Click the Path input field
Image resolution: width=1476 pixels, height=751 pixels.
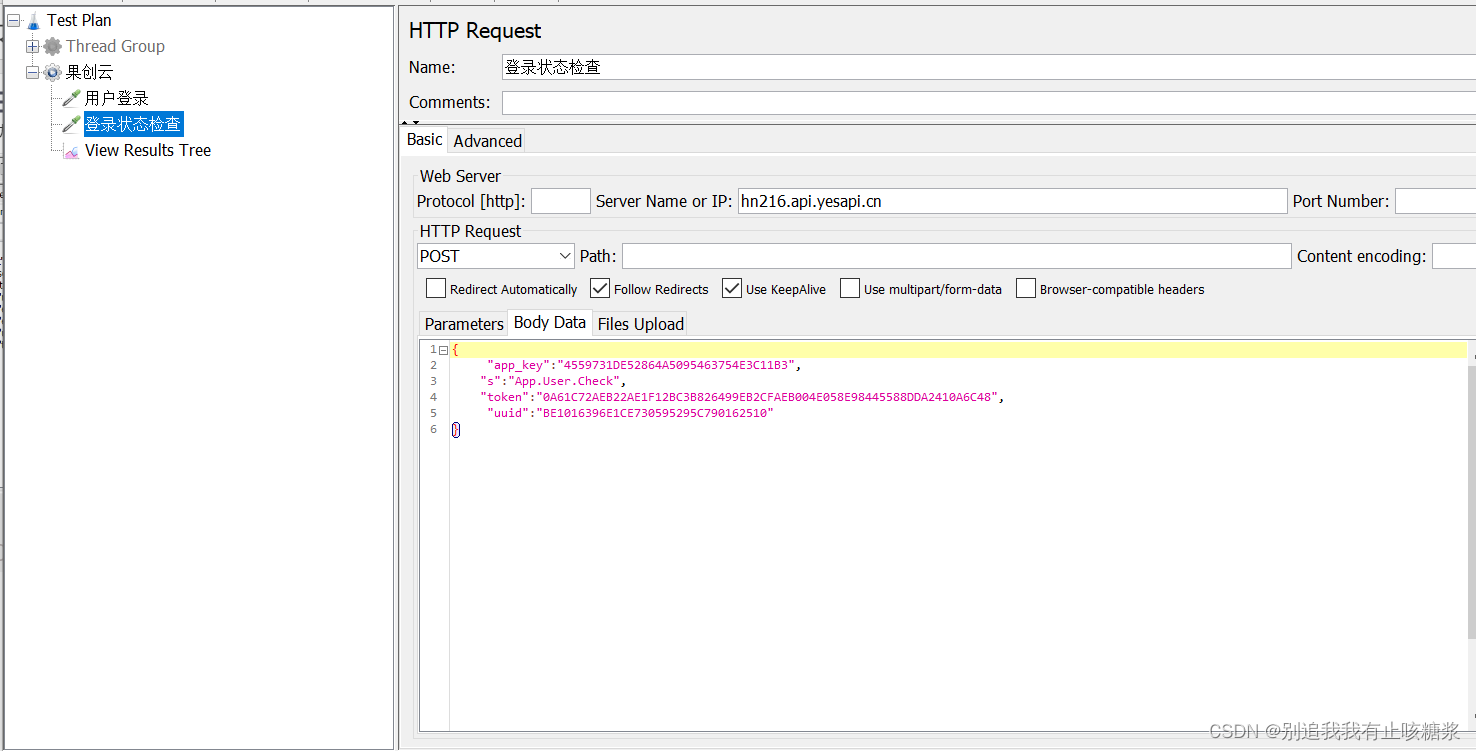coord(956,256)
